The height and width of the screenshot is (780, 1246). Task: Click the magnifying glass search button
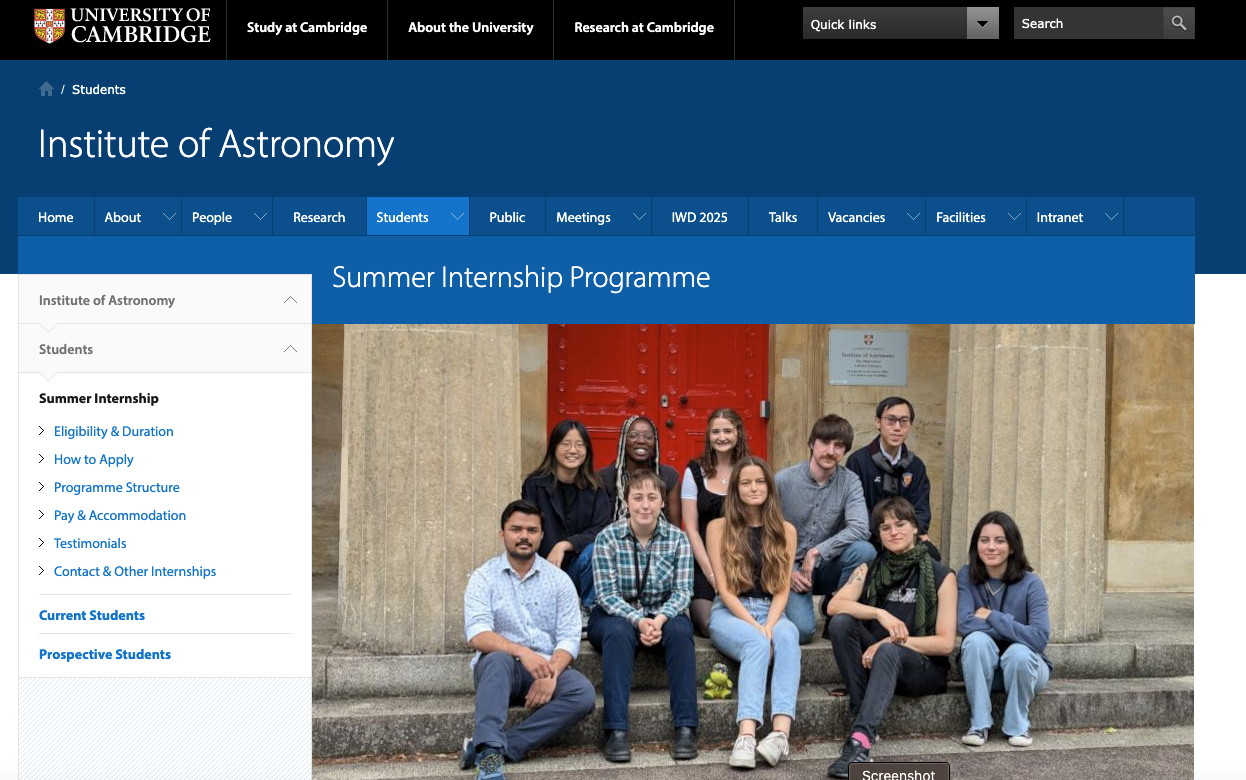1179,23
